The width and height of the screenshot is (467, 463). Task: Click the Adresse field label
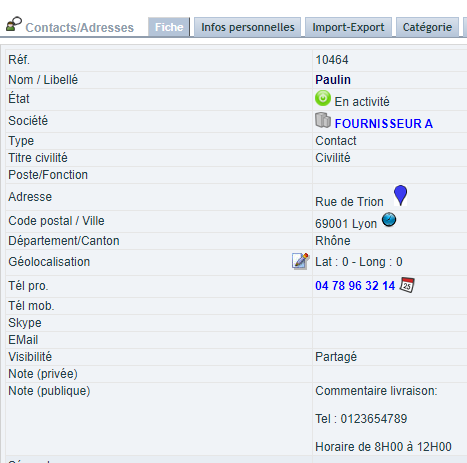(30, 197)
